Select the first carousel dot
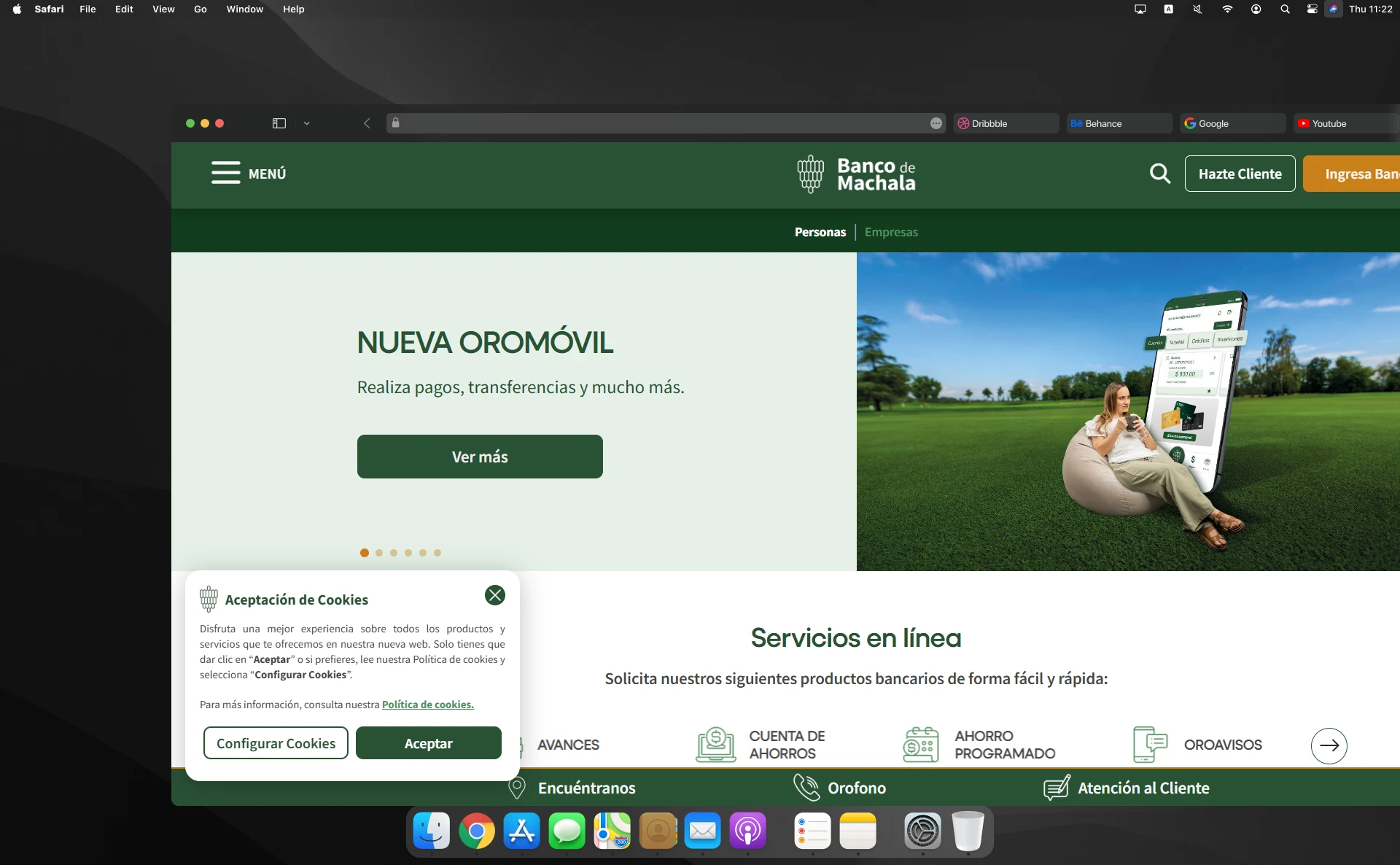The image size is (1400, 865). click(x=365, y=553)
